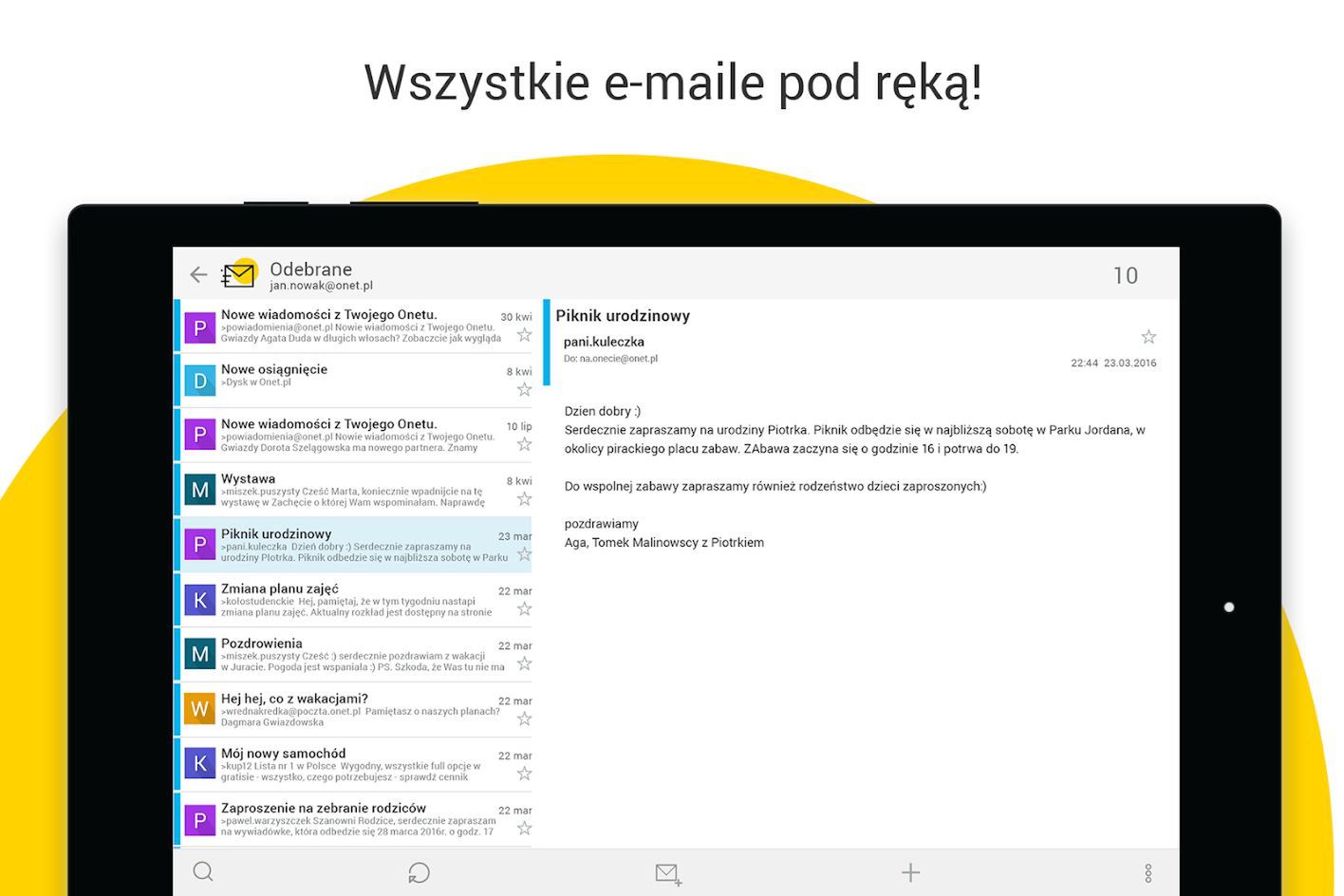Open search with the magnifier icon

coord(203,872)
